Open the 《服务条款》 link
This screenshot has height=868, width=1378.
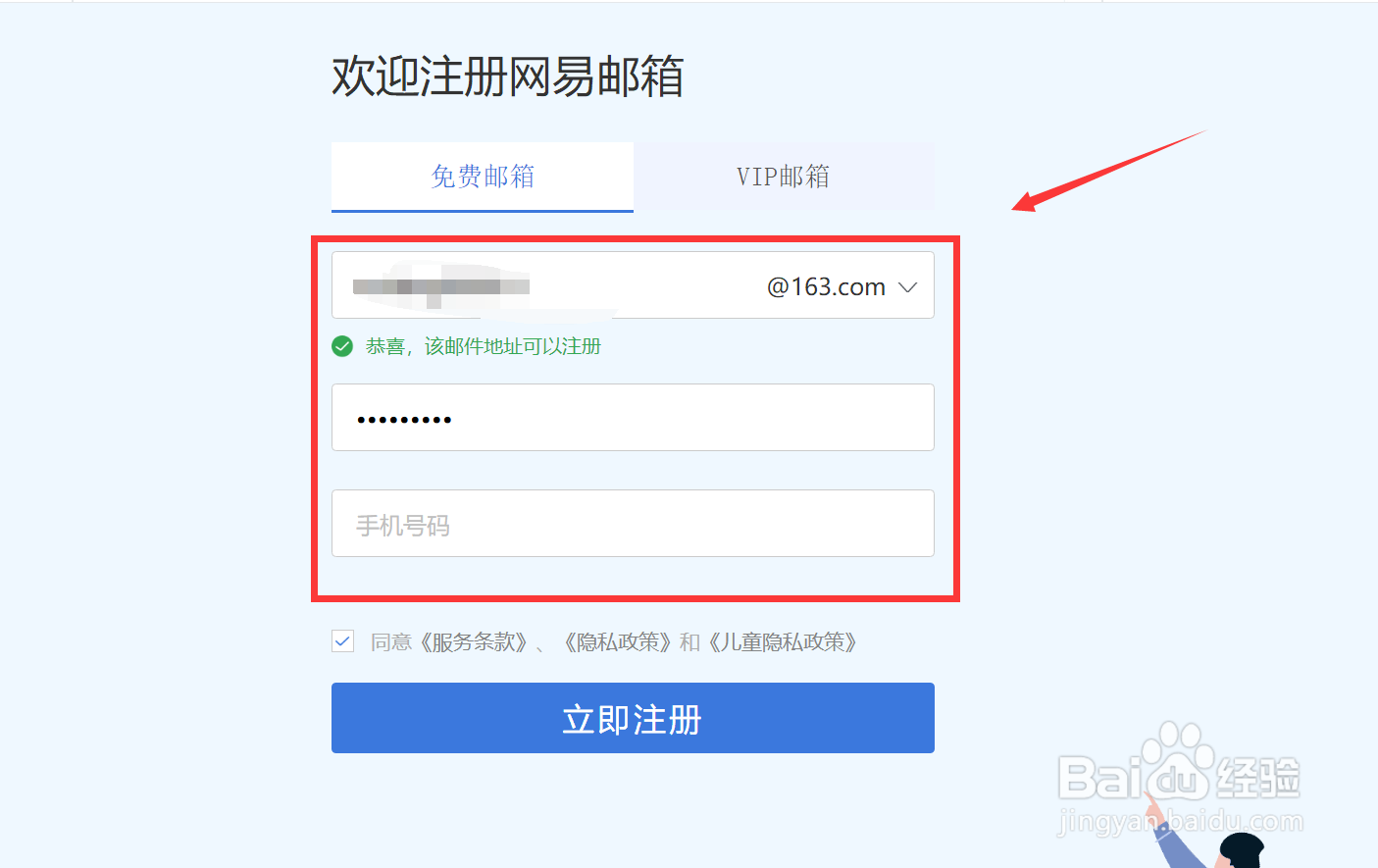[474, 642]
